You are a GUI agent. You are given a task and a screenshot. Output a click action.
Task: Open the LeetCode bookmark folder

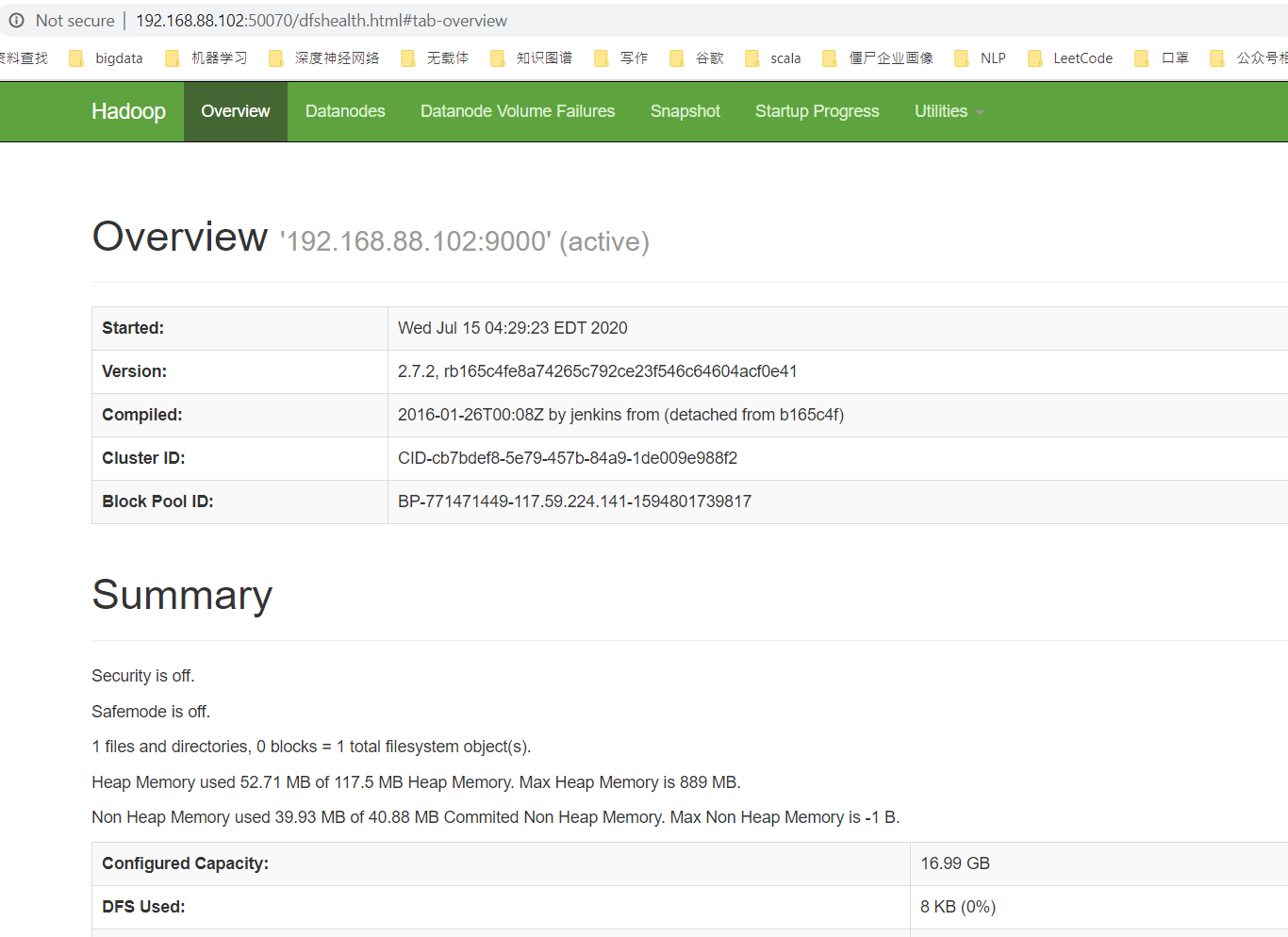(x=1070, y=58)
